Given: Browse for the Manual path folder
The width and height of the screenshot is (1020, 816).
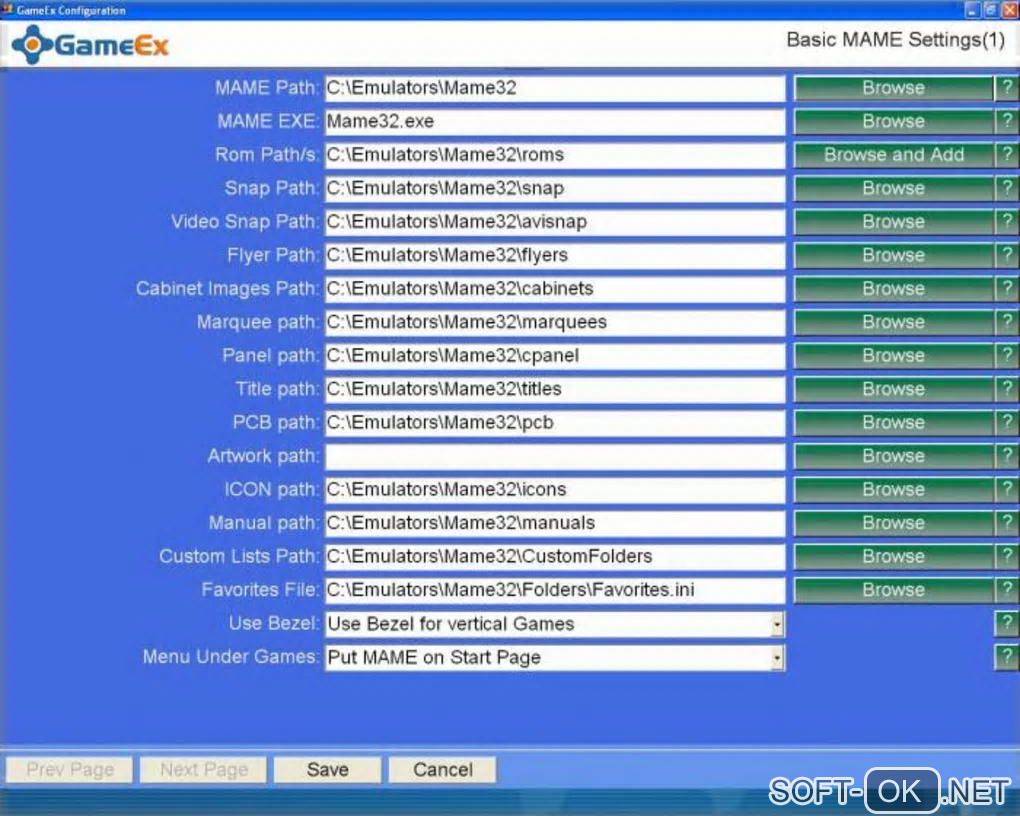Looking at the screenshot, I should point(894,523).
